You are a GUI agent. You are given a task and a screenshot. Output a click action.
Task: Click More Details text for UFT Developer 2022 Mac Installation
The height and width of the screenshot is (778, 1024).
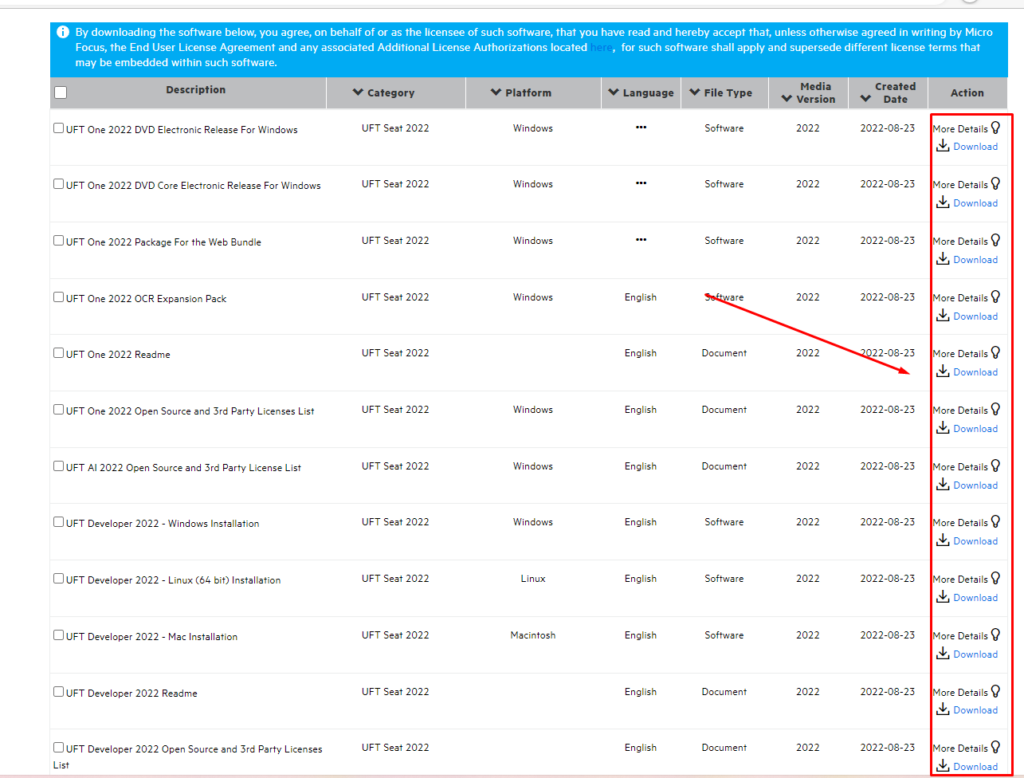pyautogui.click(x=960, y=636)
